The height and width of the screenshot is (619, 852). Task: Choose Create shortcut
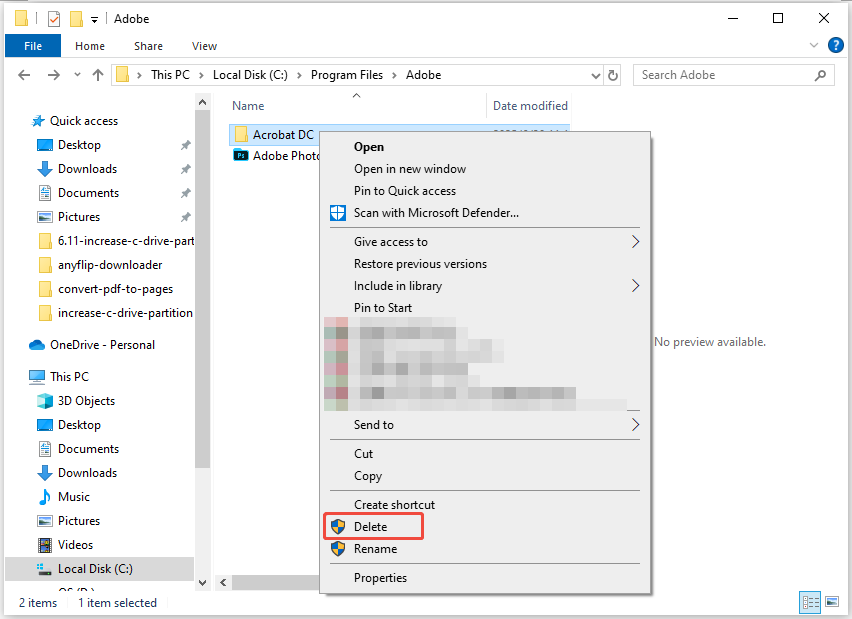(394, 505)
